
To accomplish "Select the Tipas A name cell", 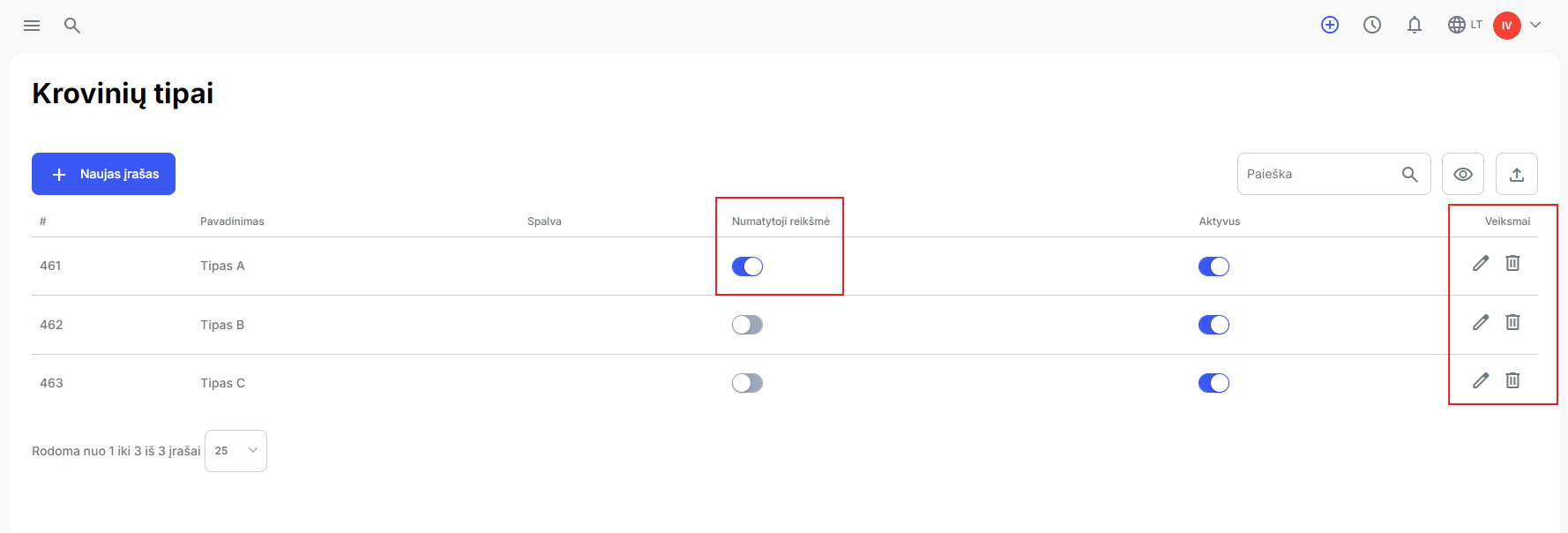I will tap(222, 266).
